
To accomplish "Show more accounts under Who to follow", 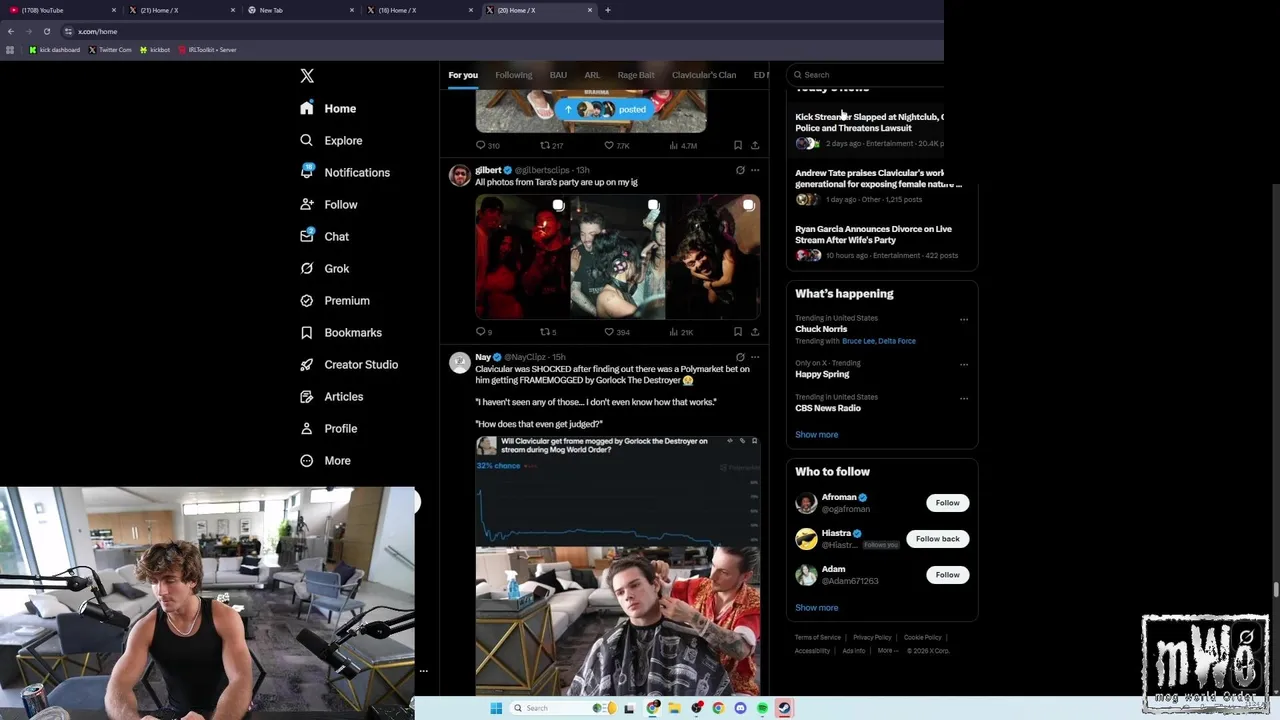I will [x=817, y=607].
